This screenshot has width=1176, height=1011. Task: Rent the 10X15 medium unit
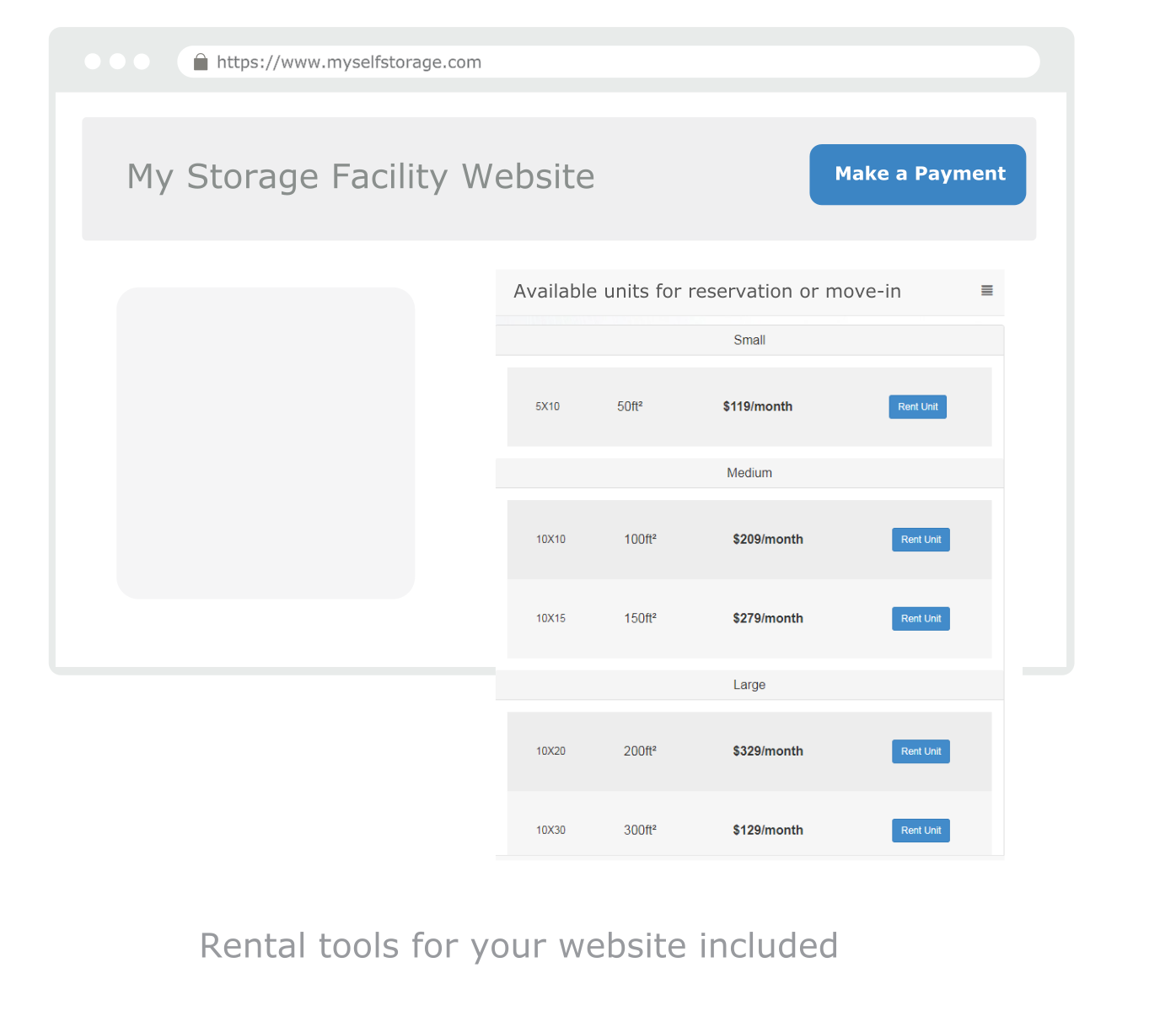(x=921, y=618)
